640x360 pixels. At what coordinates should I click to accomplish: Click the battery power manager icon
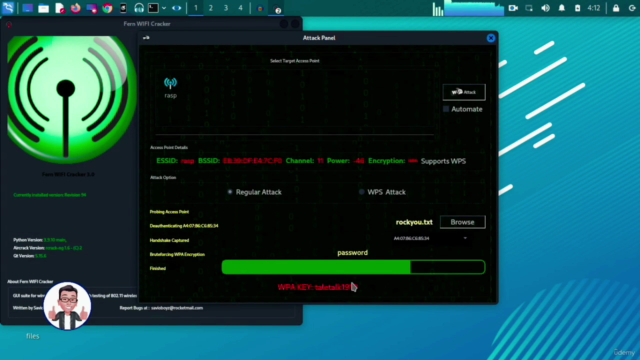577,8
